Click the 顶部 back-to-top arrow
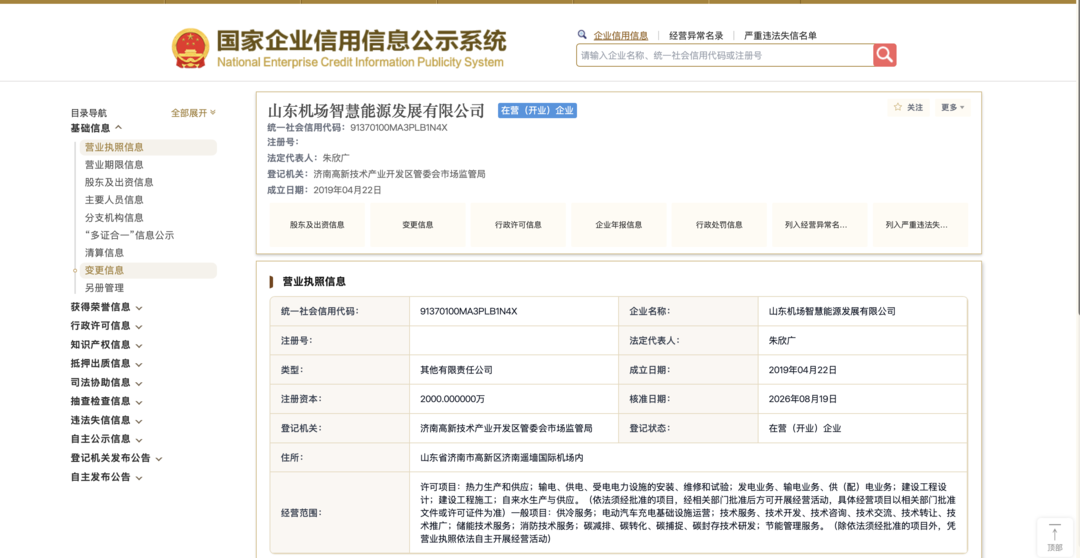This screenshot has height=558, width=1080. point(1055,538)
